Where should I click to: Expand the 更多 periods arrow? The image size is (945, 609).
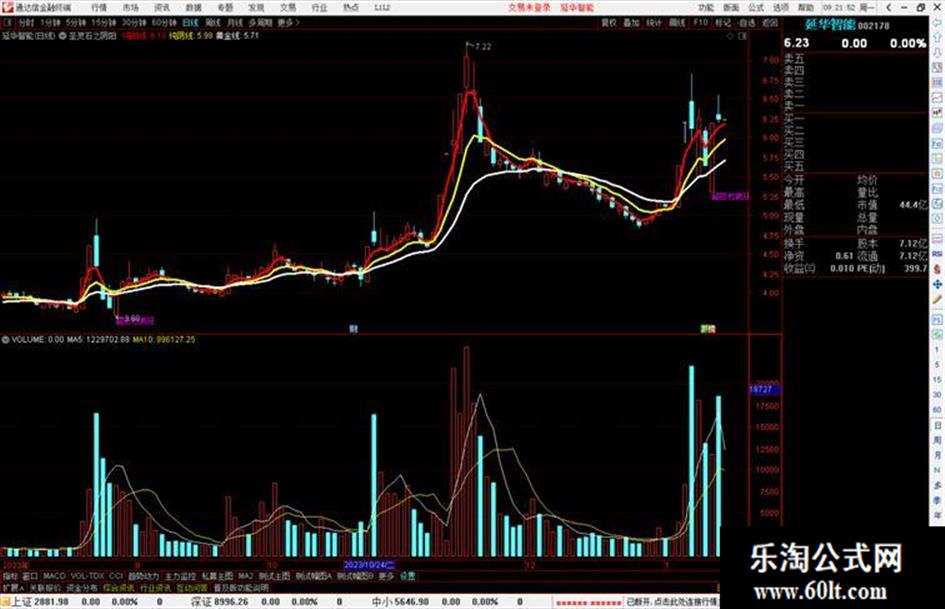pyautogui.click(x=289, y=22)
